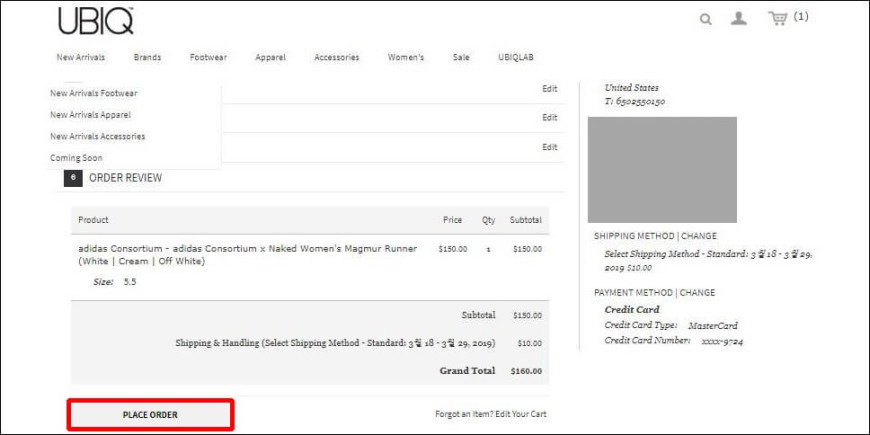Open the Apparel menu
Screen dimensions: 870x435
pos(270,57)
